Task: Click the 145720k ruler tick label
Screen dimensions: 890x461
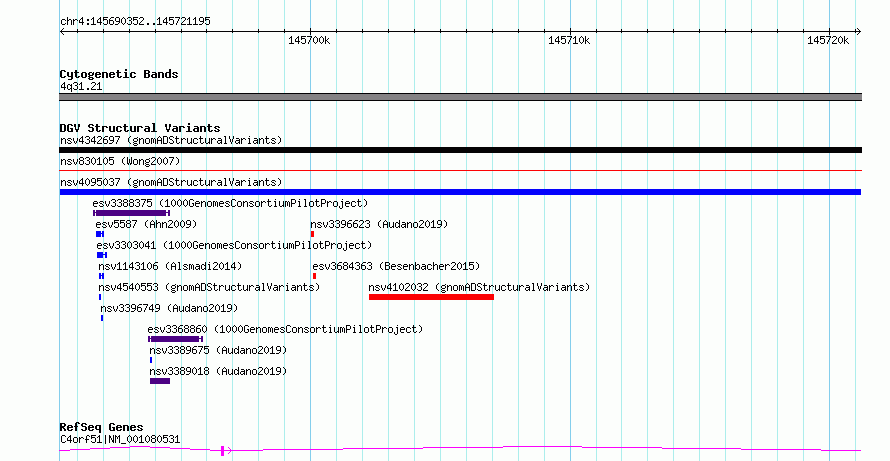Action: coord(828,40)
